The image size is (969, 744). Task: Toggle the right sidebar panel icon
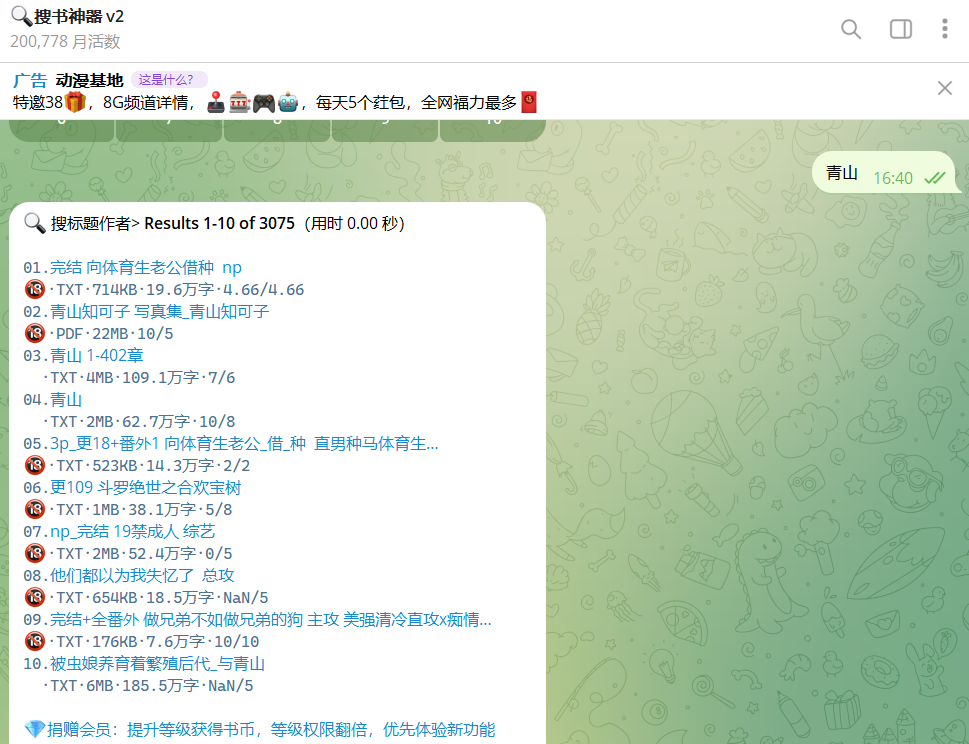[900, 29]
